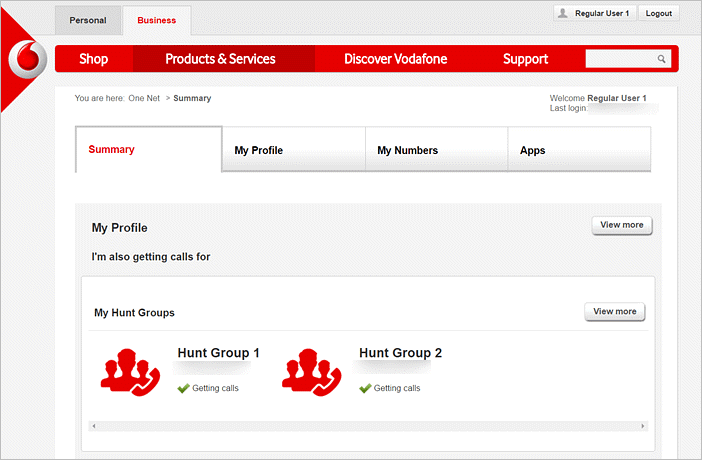
Task: Open Products & Services menu
Action: (220, 59)
